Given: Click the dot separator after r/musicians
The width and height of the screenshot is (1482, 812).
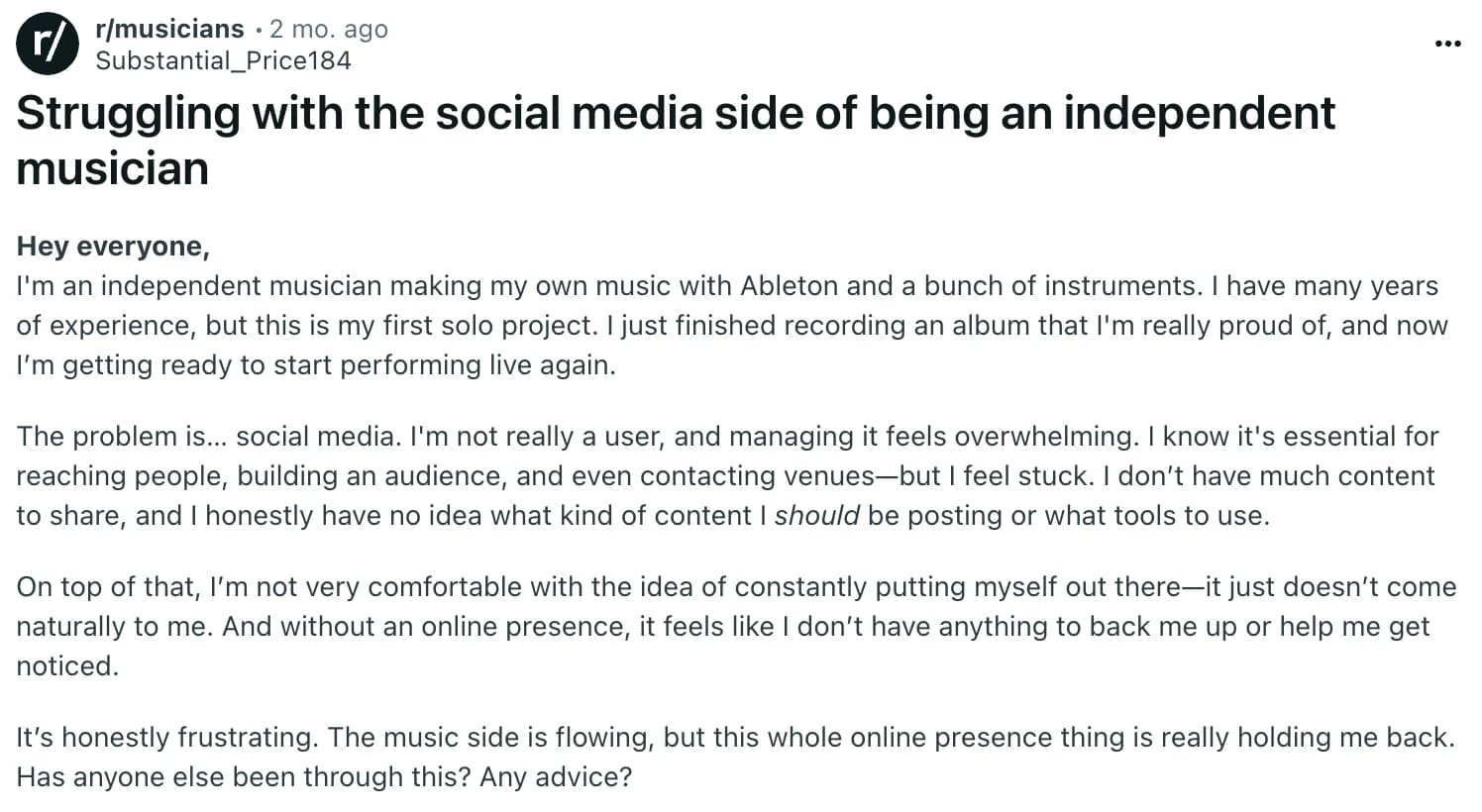Looking at the screenshot, I should point(260,29).
